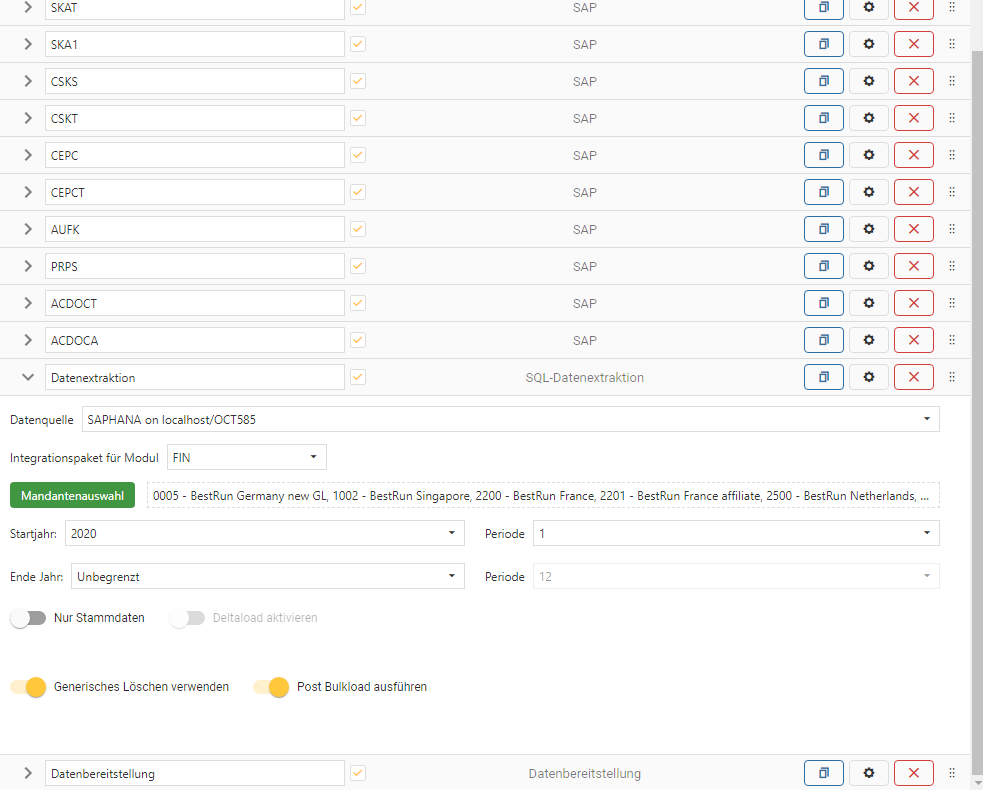This screenshot has height=790, width=983.
Task: Open settings for the ACDOCT step
Action: pyautogui.click(x=868, y=303)
